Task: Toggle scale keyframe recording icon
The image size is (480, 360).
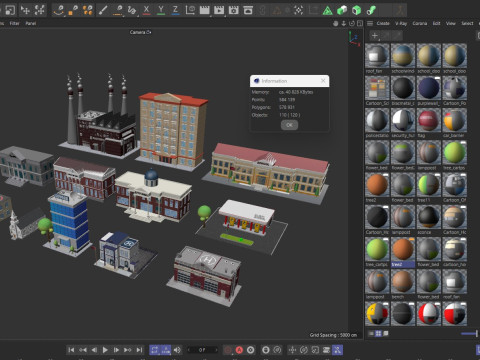Action: tap(315, 350)
